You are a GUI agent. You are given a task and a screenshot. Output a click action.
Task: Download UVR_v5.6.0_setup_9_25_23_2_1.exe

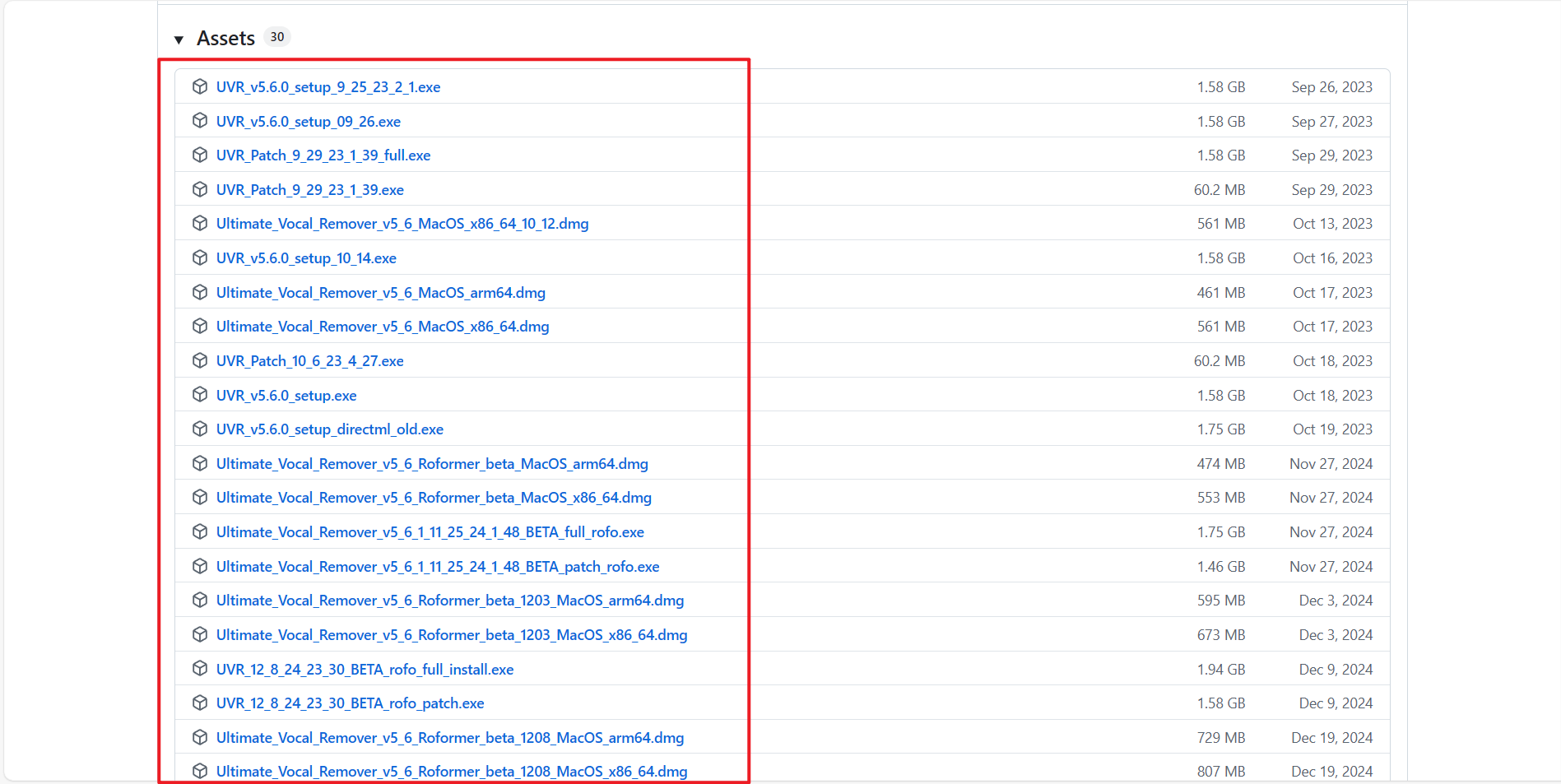328,87
